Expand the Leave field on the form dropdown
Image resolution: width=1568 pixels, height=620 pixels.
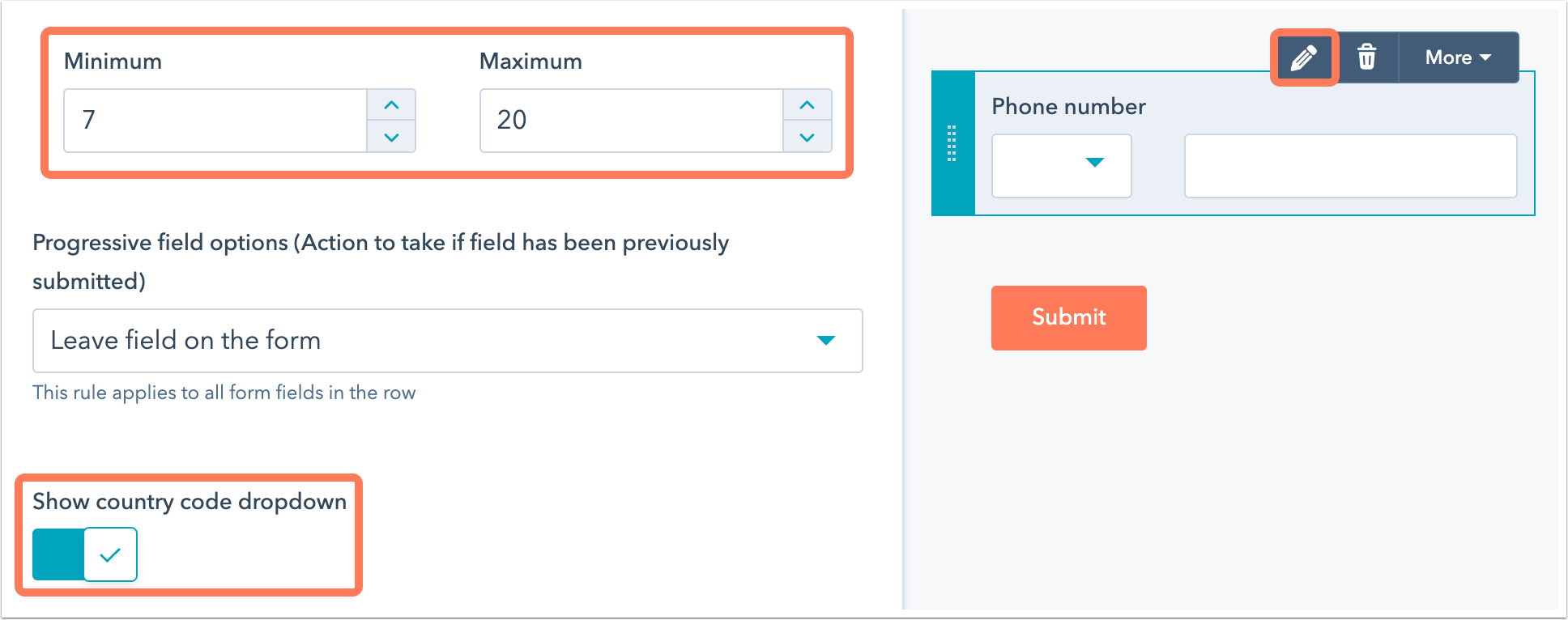coord(448,341)
